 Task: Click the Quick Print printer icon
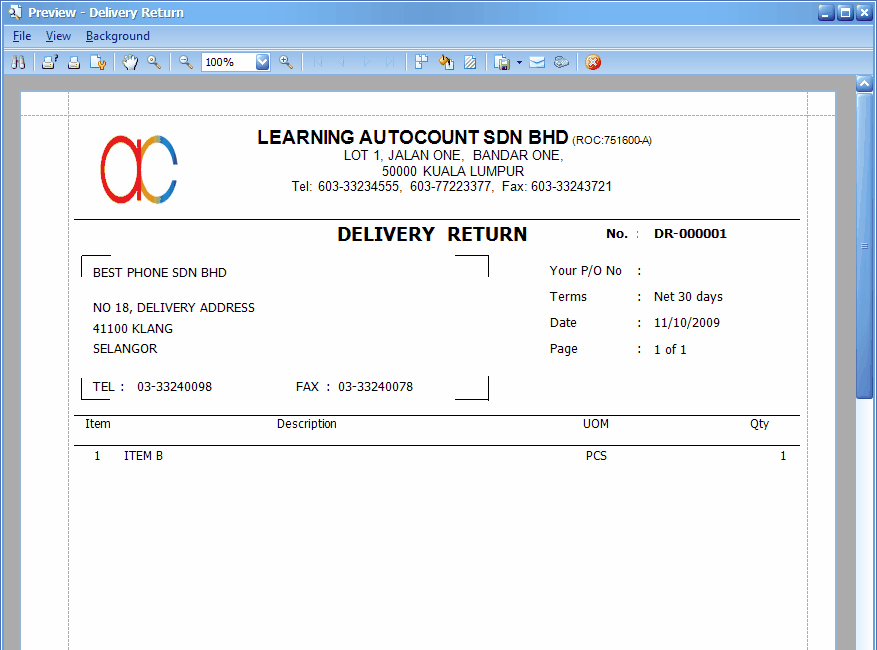[x=74, y=62]
